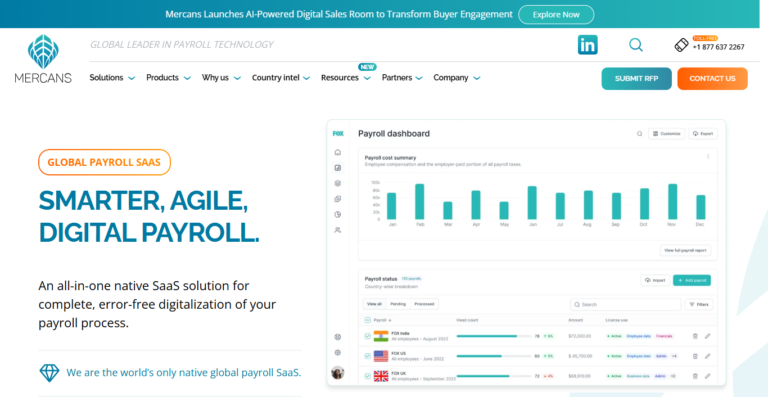Click the home icon in dashboard sidebar
768x397 pixels.
[337, 152]
